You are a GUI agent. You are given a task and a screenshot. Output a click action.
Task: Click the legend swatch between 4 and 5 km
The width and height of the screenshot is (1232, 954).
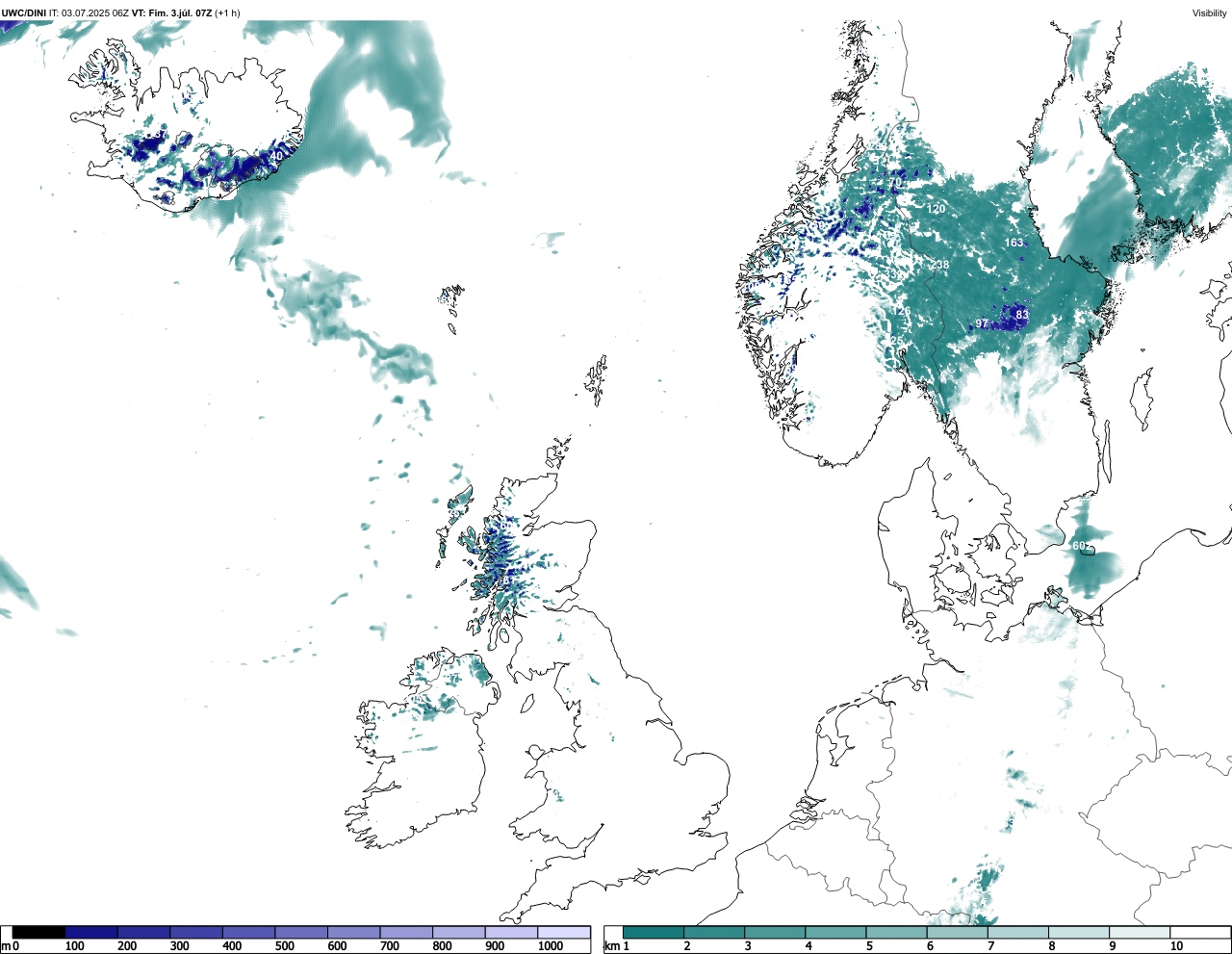pos(835,932)
